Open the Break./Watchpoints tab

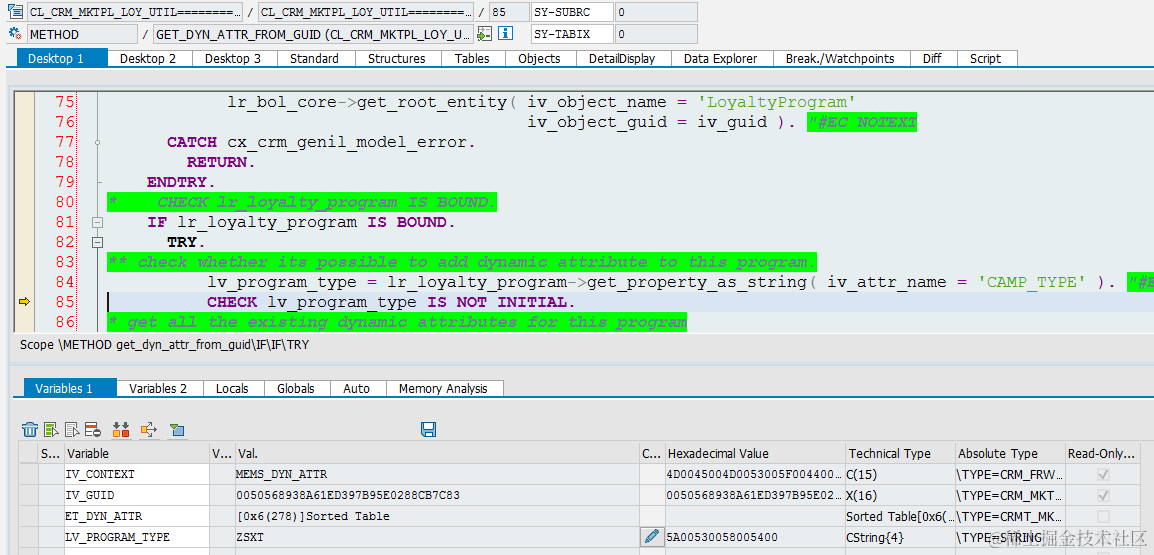pos(840,58)
